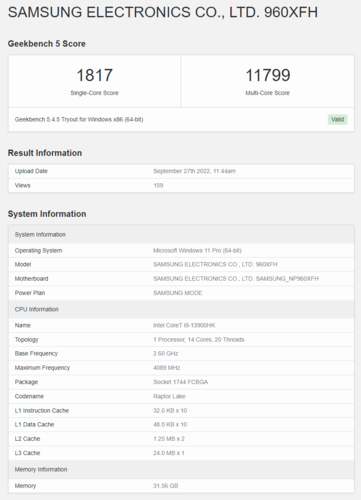Select the L3 Cache label
The image size is (361, 500).
pos(27,453)
